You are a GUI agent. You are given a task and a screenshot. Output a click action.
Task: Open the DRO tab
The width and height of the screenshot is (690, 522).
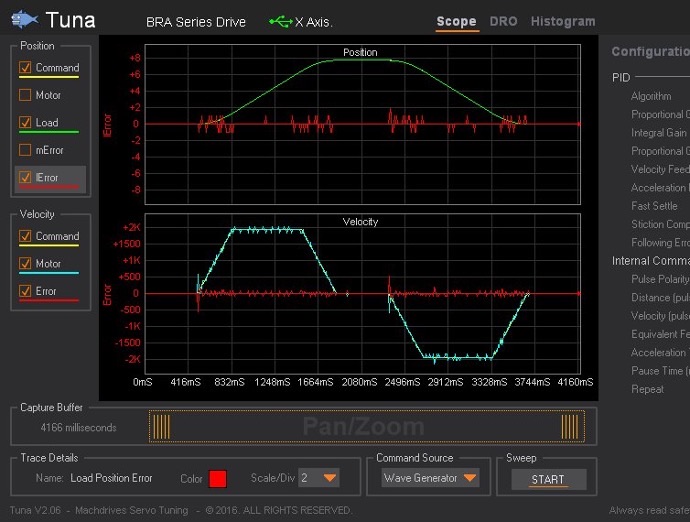(503, 22)
